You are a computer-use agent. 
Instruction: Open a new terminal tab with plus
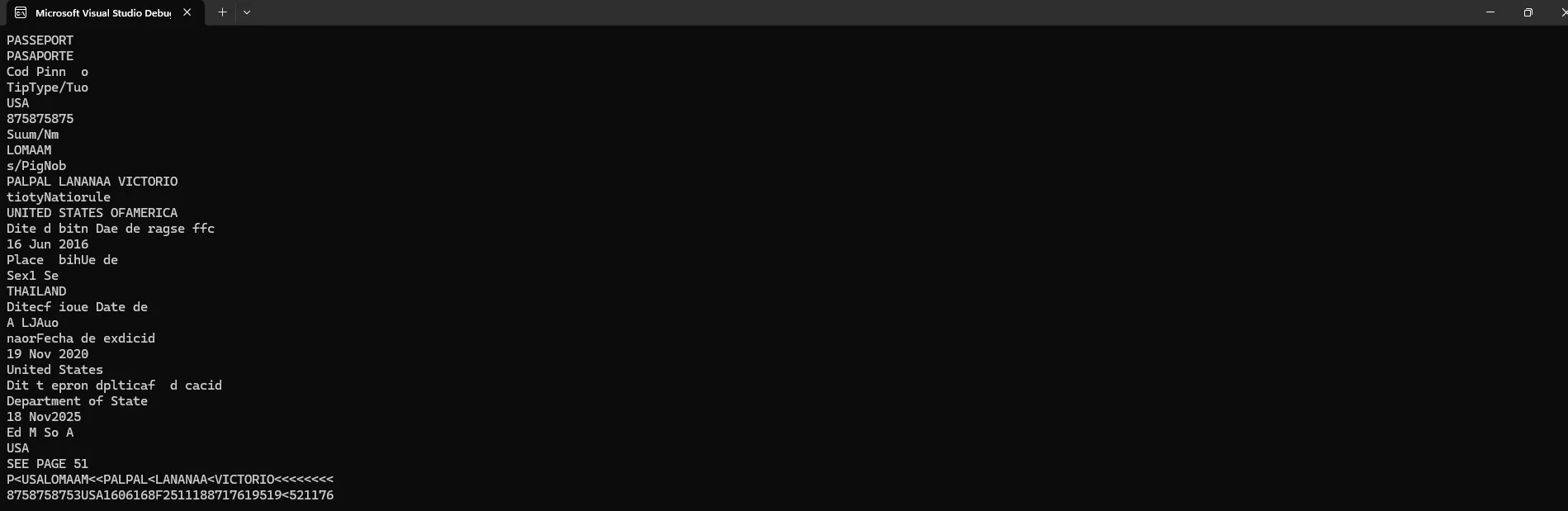[x=222, y=12]
